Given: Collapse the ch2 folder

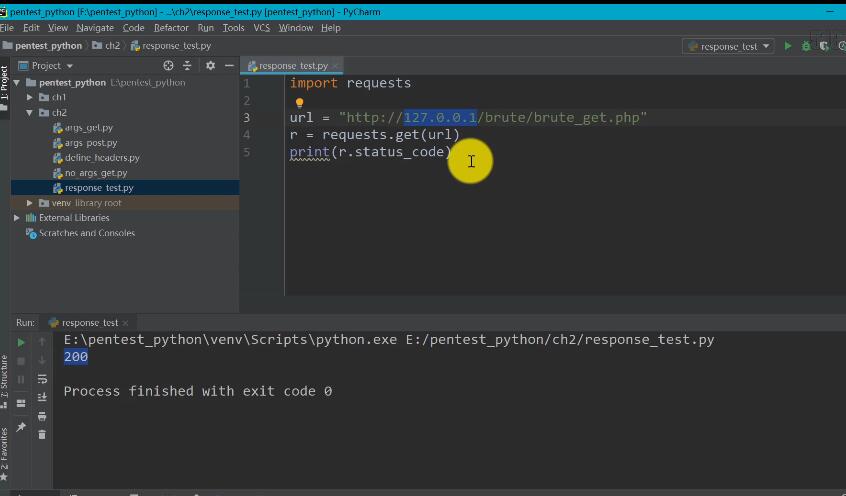Looking at the screenshot, I should click(30, 113).
